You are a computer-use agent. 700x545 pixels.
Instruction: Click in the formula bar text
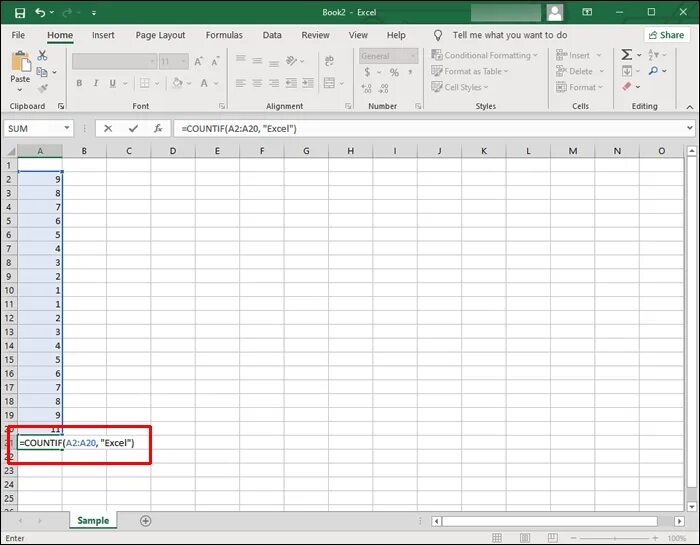(239, 129)
